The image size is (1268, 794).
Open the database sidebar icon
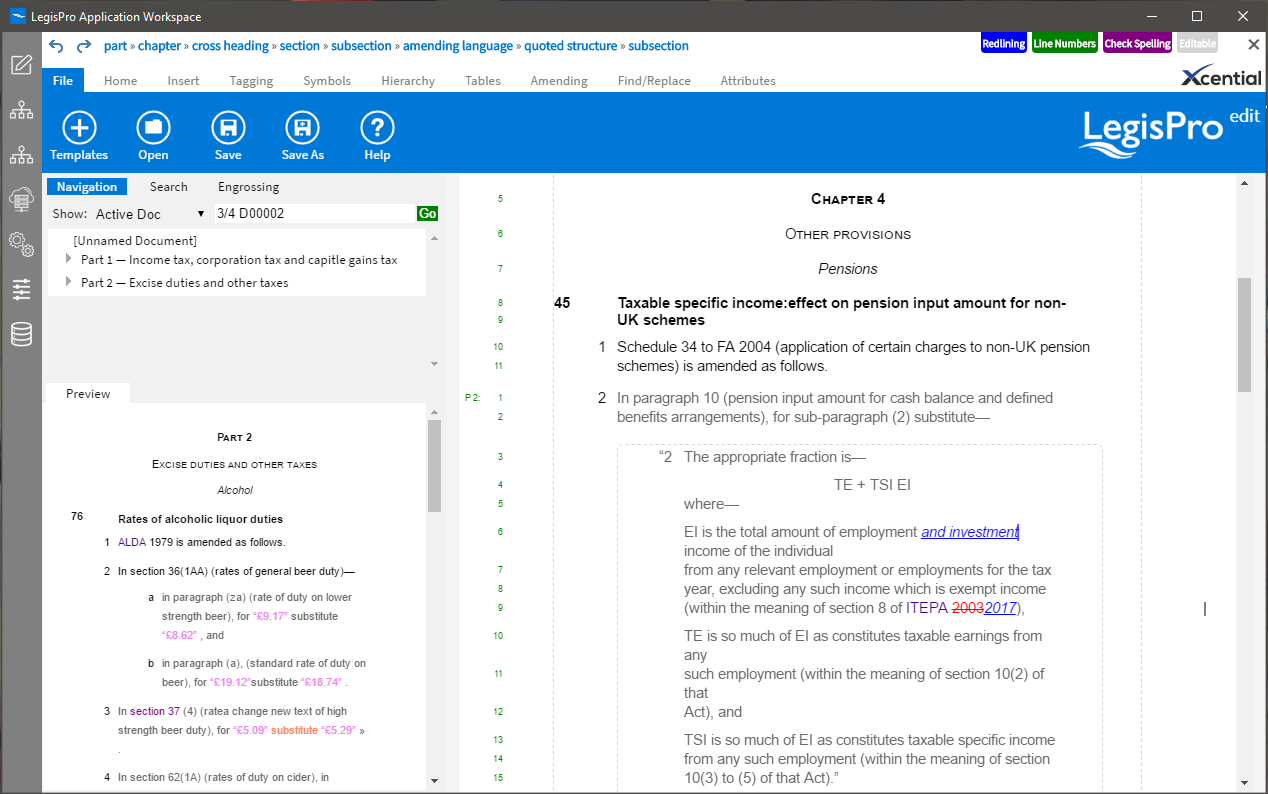tap(21, 334)
